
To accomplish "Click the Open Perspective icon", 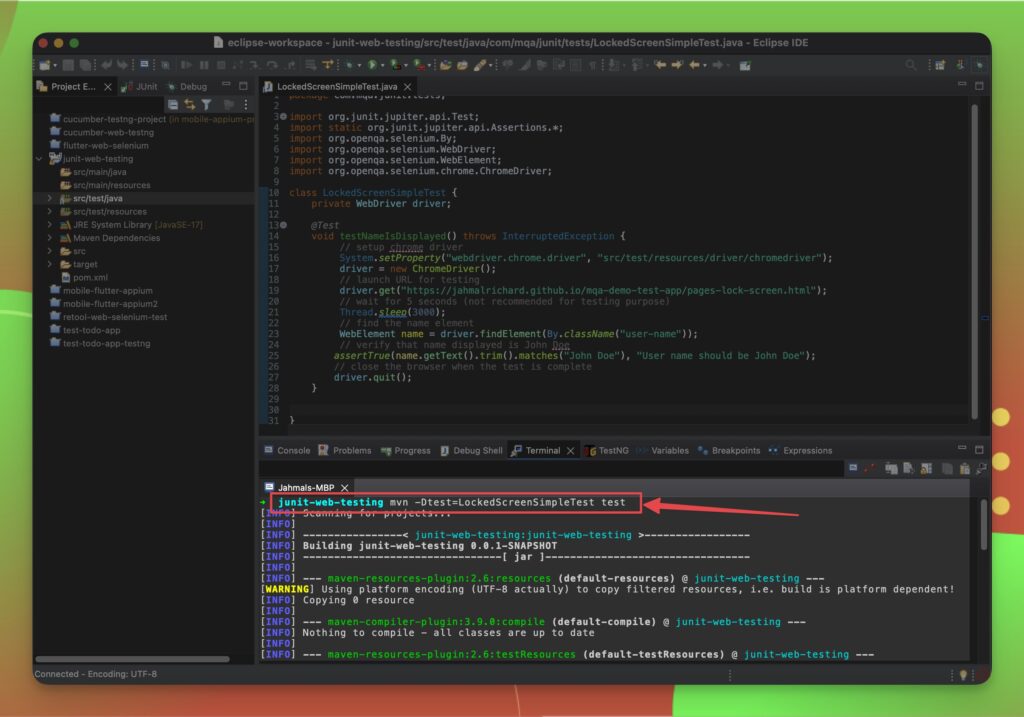I will click(x=940, y=65).
